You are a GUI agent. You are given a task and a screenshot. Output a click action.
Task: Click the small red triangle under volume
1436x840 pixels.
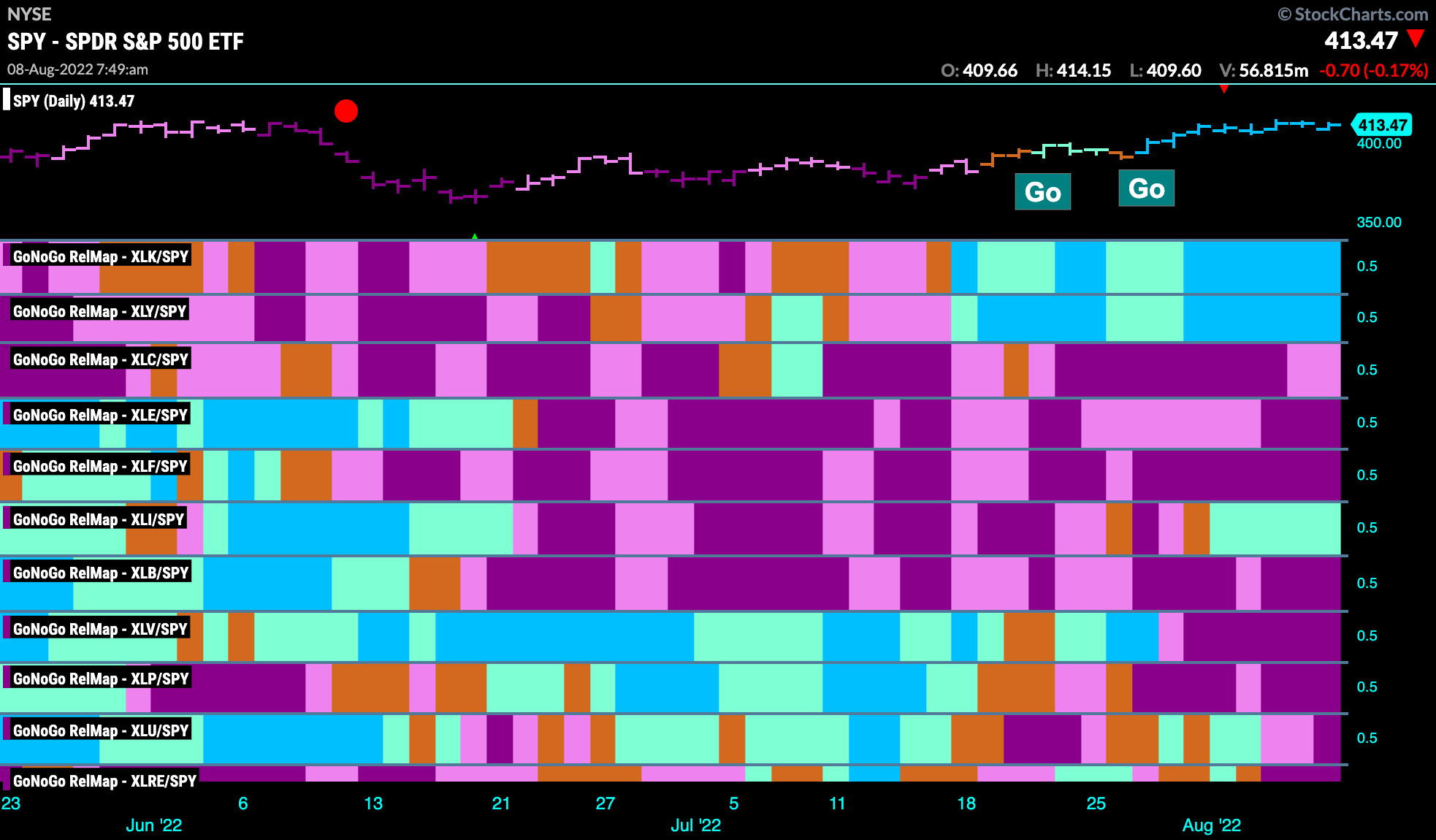click(x=1224, y=89)
